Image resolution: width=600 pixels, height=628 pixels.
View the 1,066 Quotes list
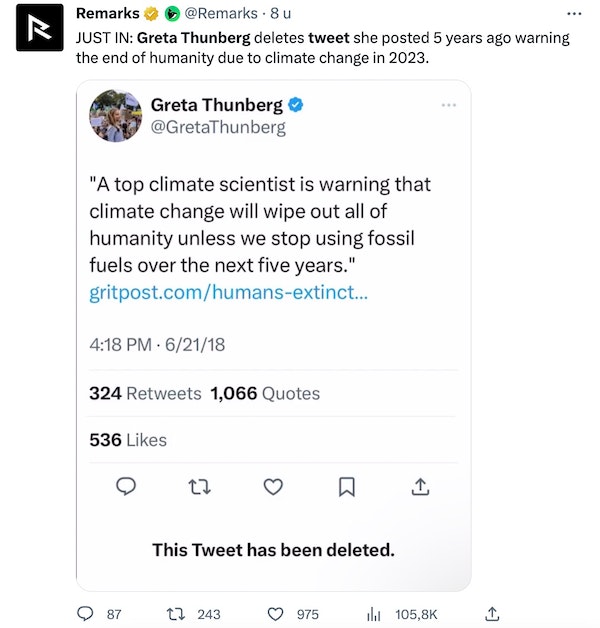265,393
